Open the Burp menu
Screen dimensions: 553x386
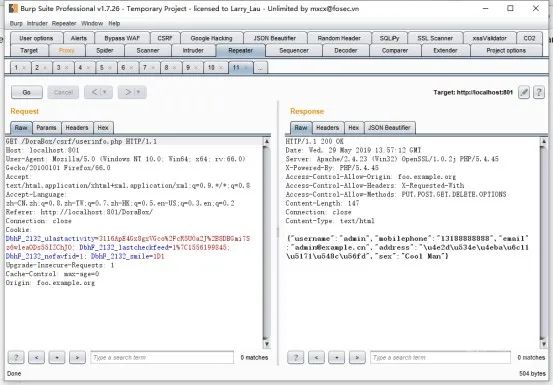click(16, 24)
